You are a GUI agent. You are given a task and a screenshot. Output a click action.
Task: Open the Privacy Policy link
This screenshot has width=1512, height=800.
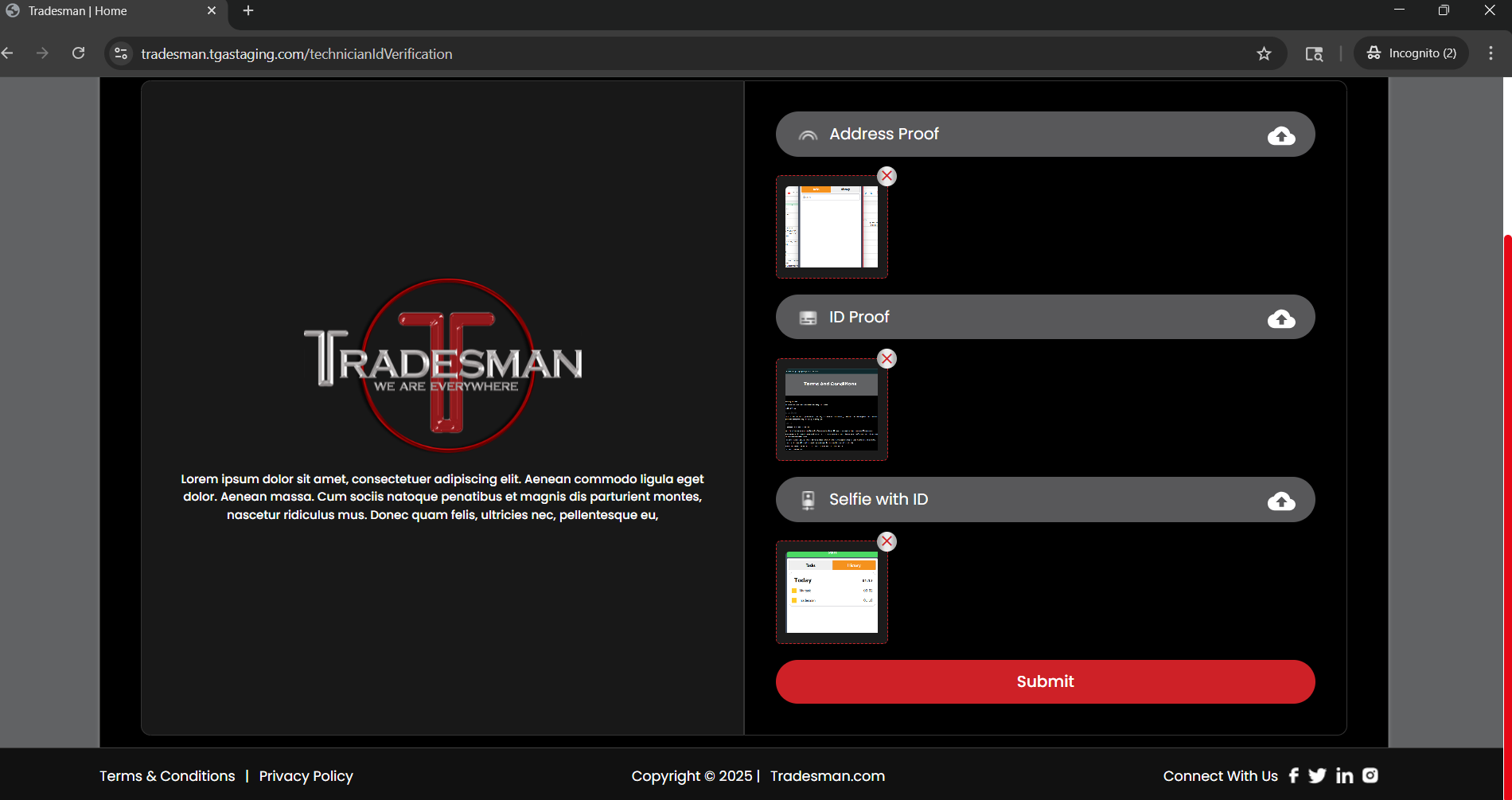306,776
